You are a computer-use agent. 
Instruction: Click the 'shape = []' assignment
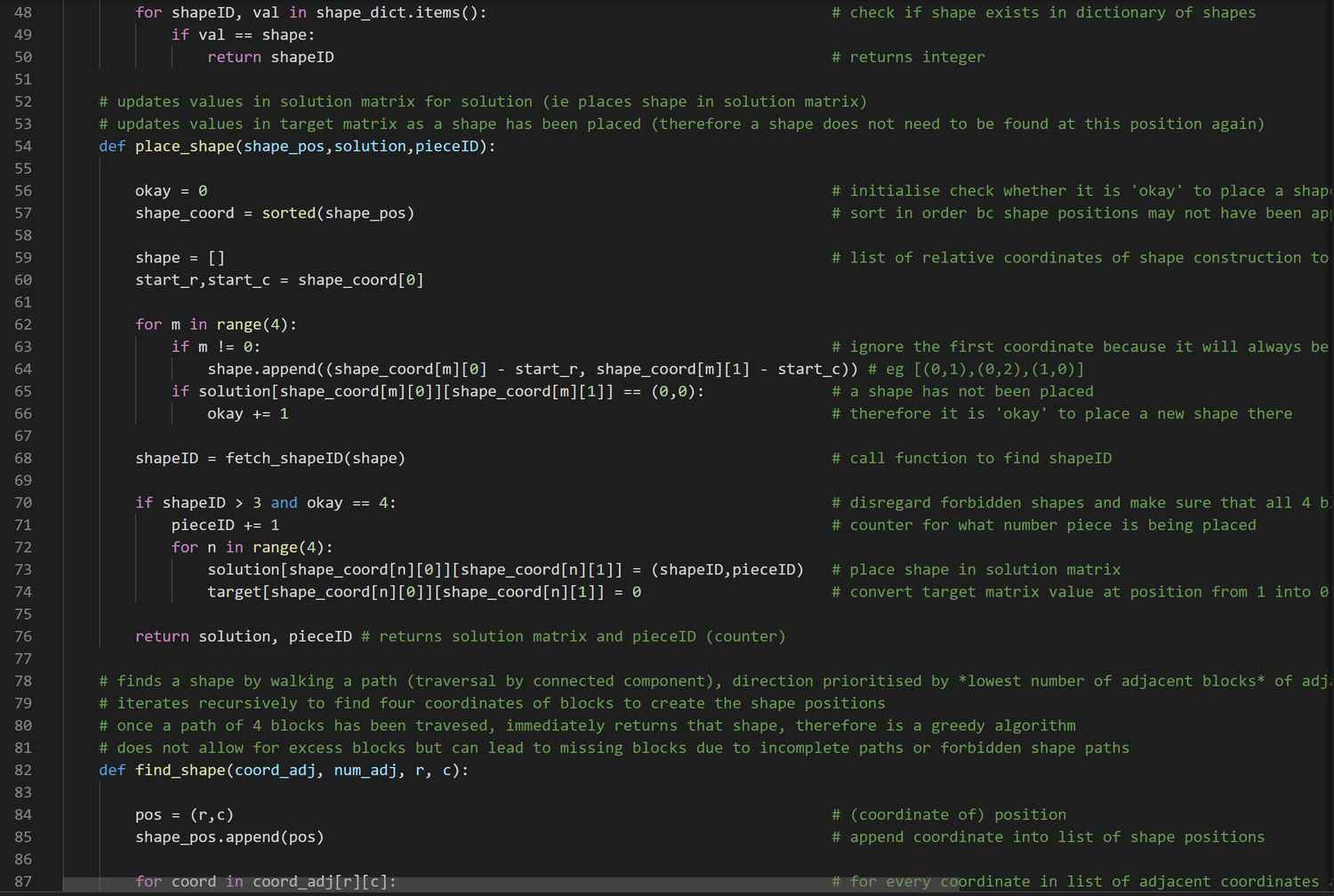(x=180, y=258)
